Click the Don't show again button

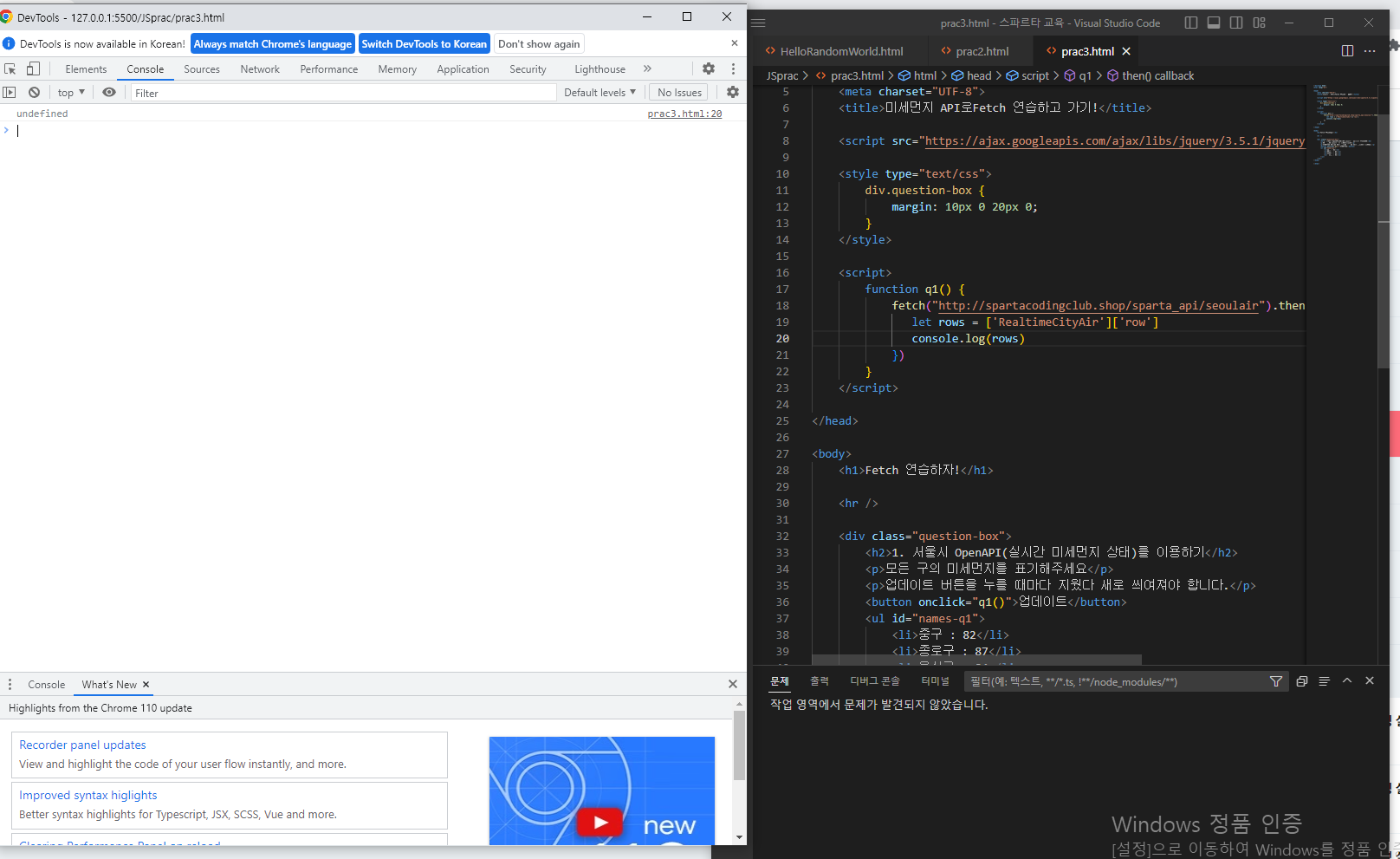[539, 44]
